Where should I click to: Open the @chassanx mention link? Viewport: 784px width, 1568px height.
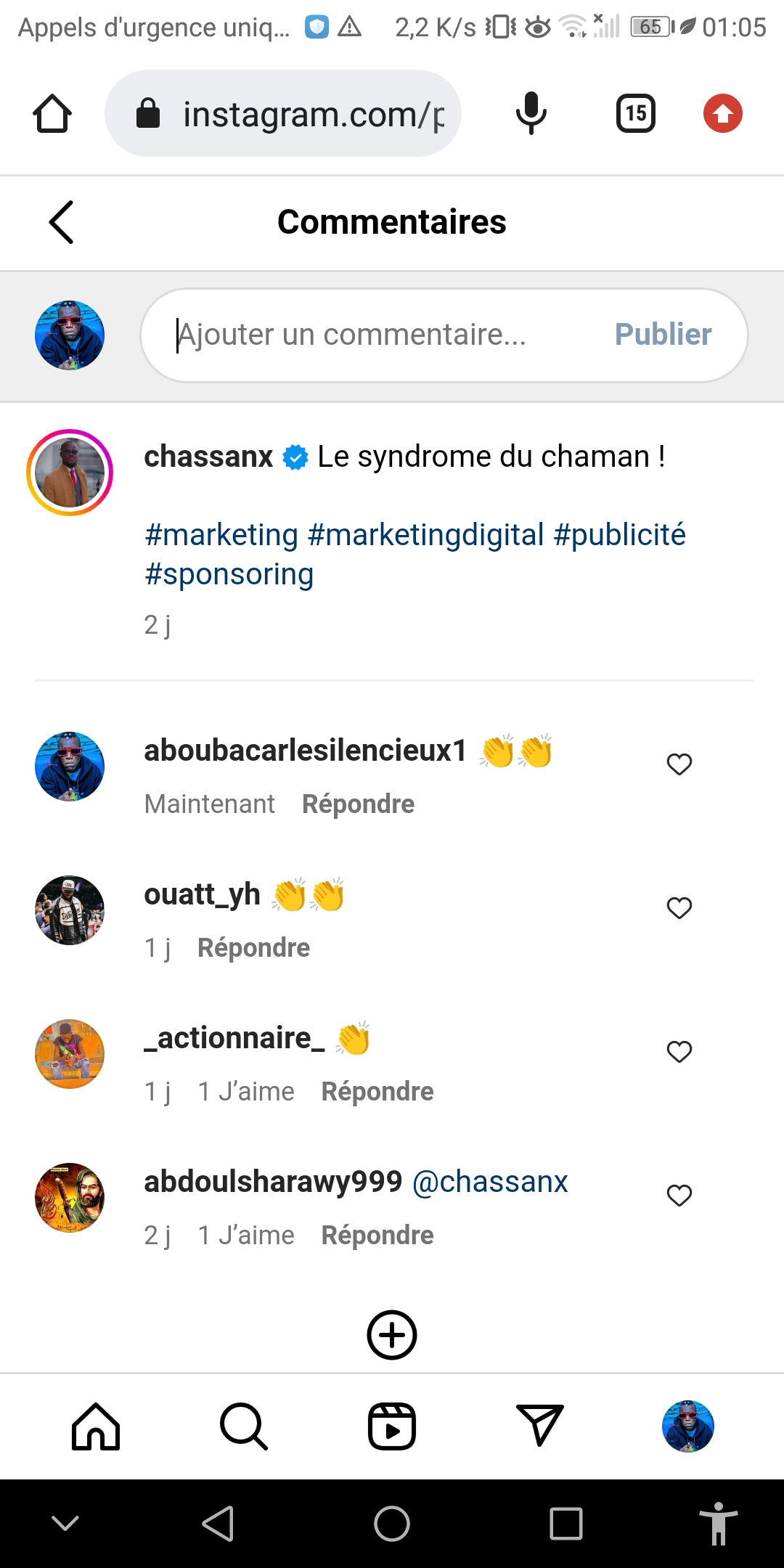(x=490, y=1182)
